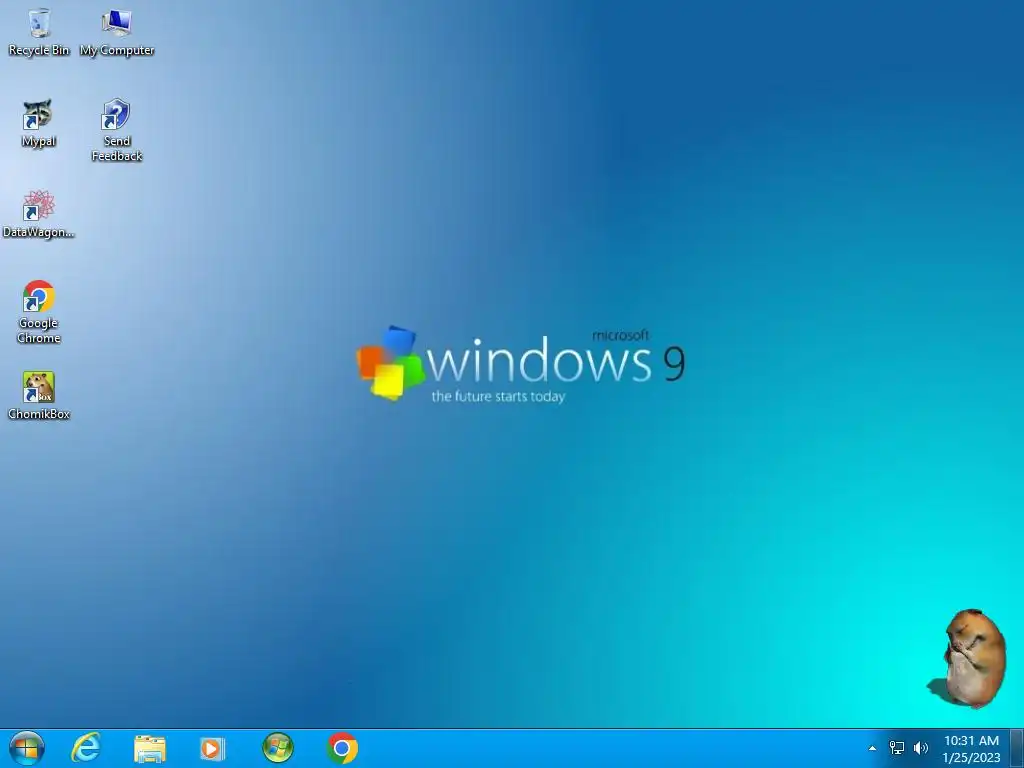Image resolution: width=1024 pixels, height=768 pixels.
Task: Open the clock showing 10:31 AM
Action: tap(971, 748)
